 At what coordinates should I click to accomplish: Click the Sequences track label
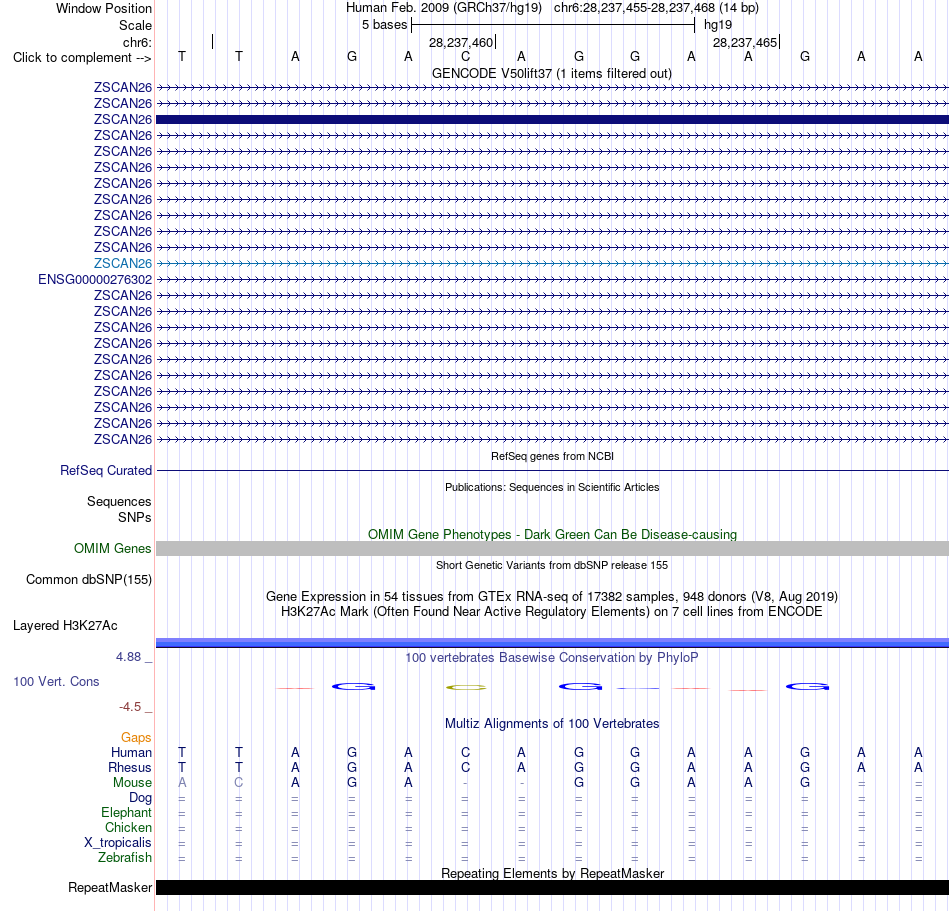pos(119,502)
